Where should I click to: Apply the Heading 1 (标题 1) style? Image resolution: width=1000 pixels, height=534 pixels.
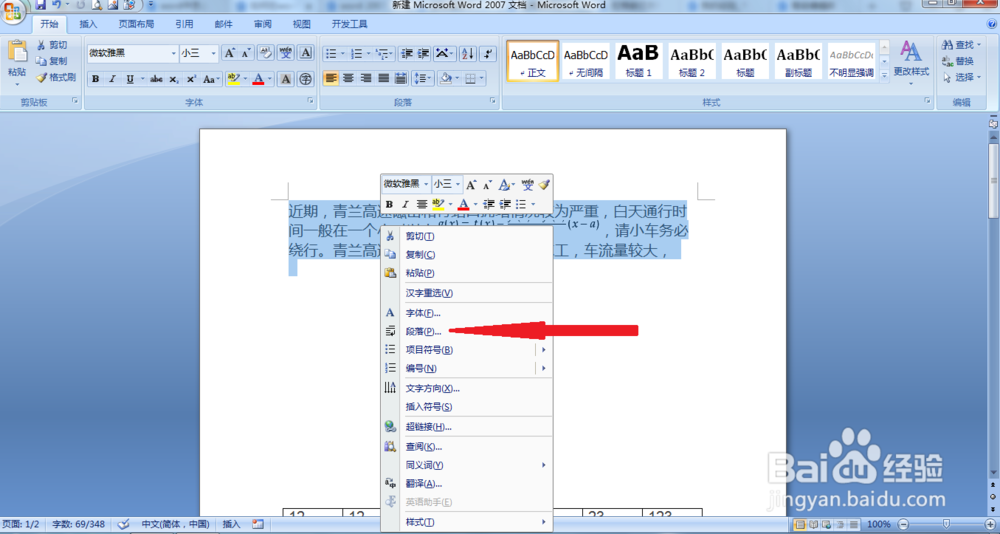639,61
